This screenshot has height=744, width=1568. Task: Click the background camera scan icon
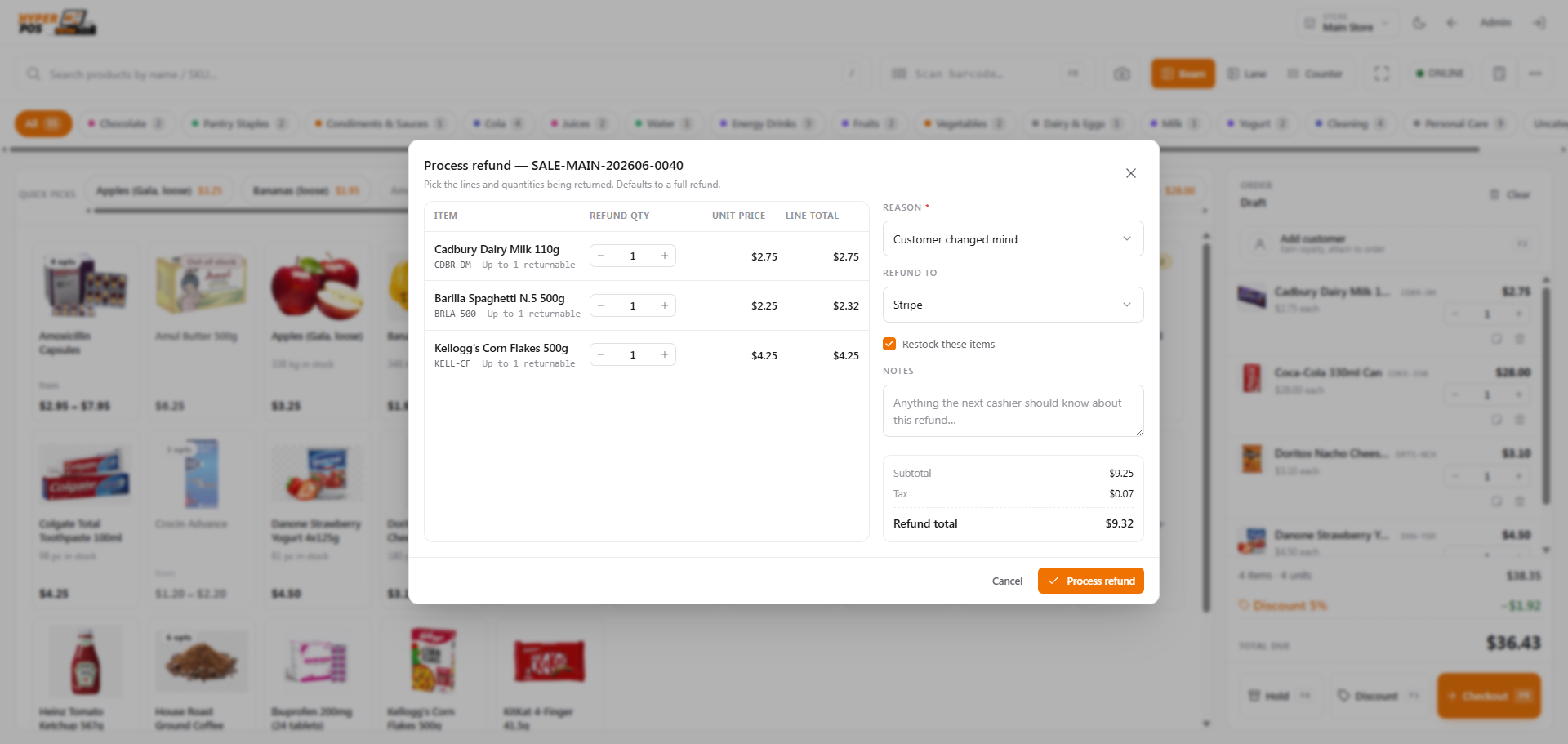coord(1122,74)
